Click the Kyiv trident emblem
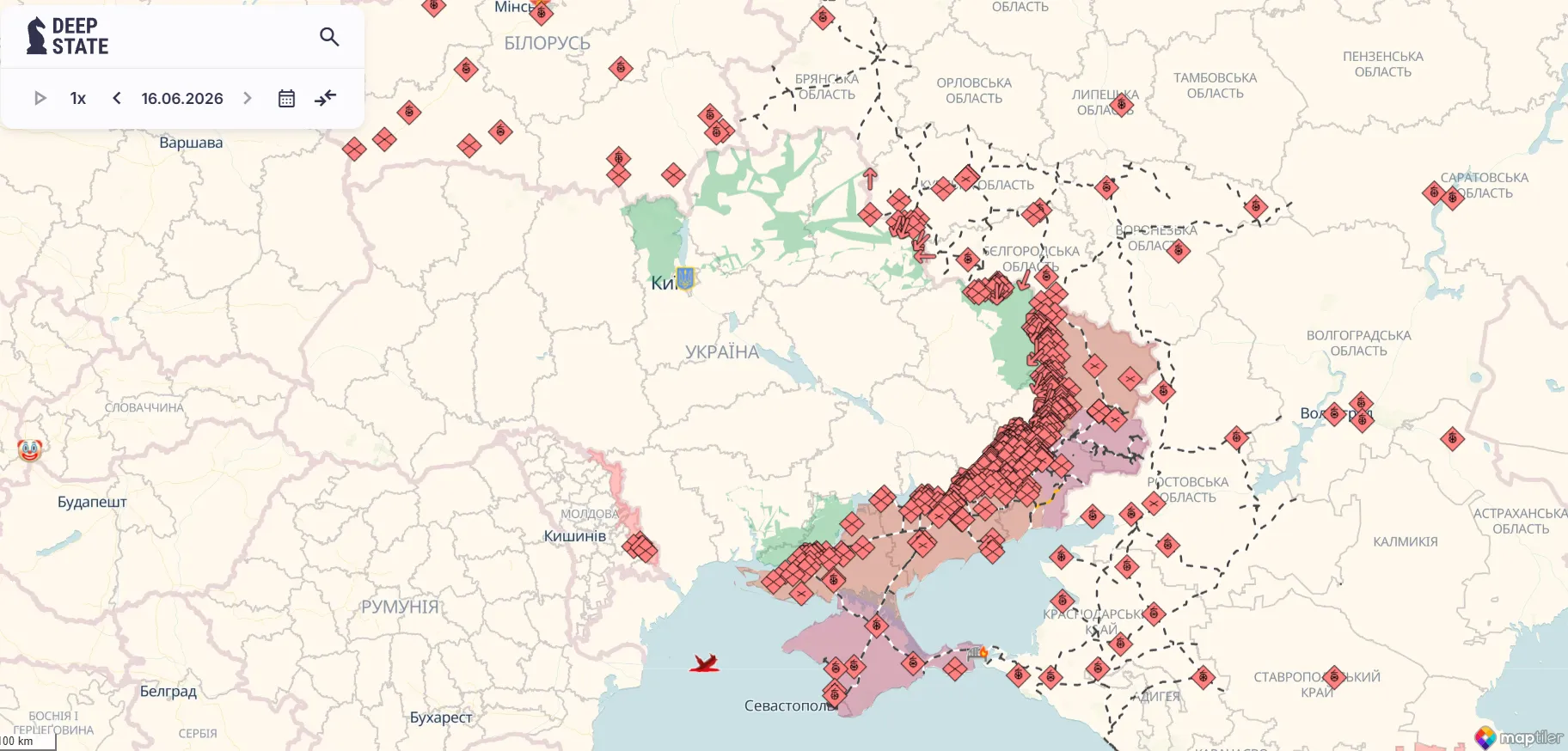 coord(685,278)
